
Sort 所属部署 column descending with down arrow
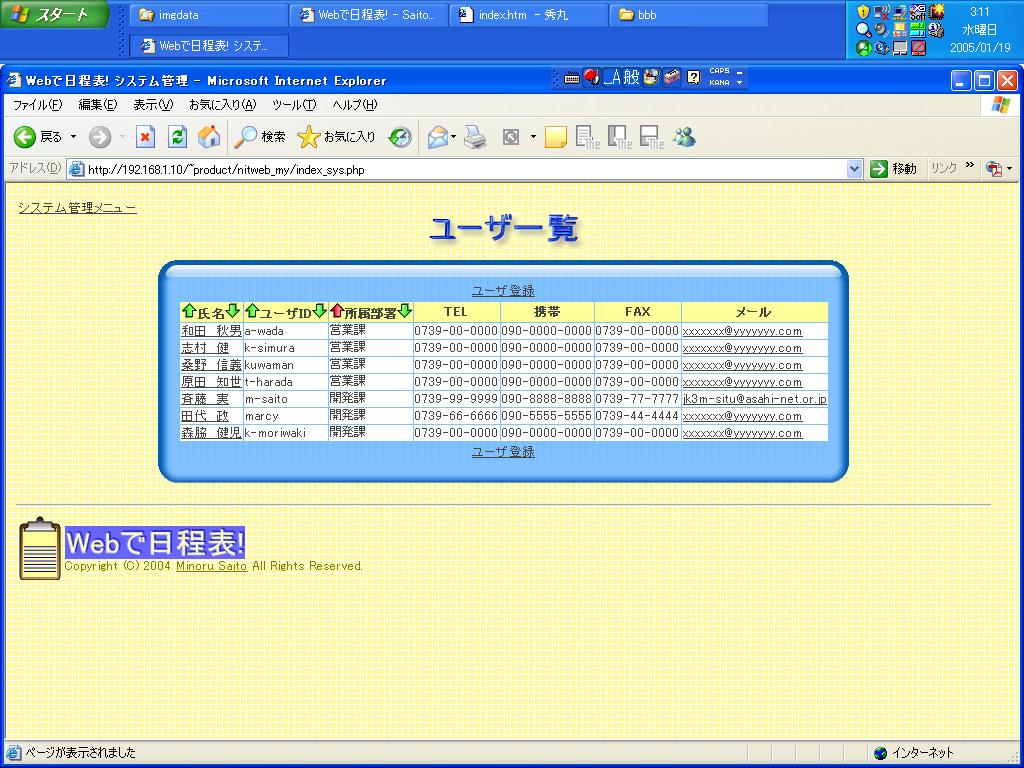pos(405,312)
